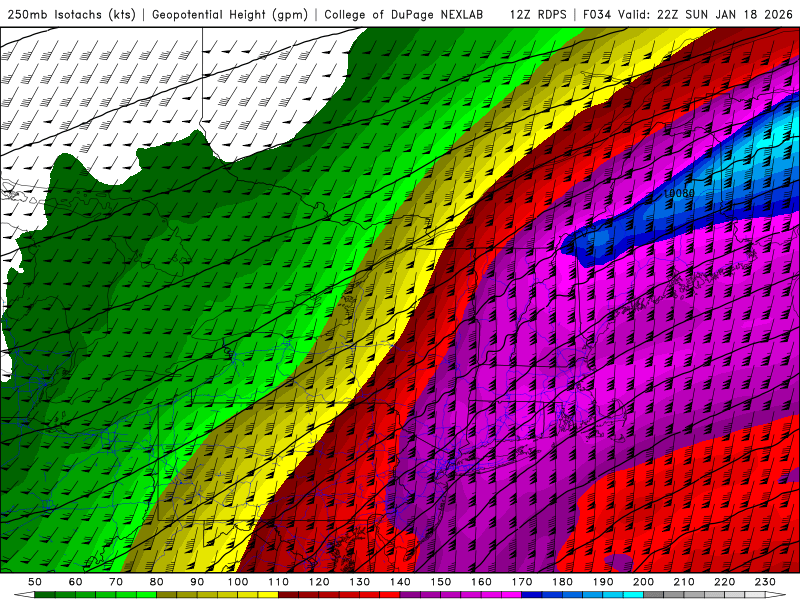Click the legend value "180"
The height and width of the screenshot is (600, 800).
562,582
